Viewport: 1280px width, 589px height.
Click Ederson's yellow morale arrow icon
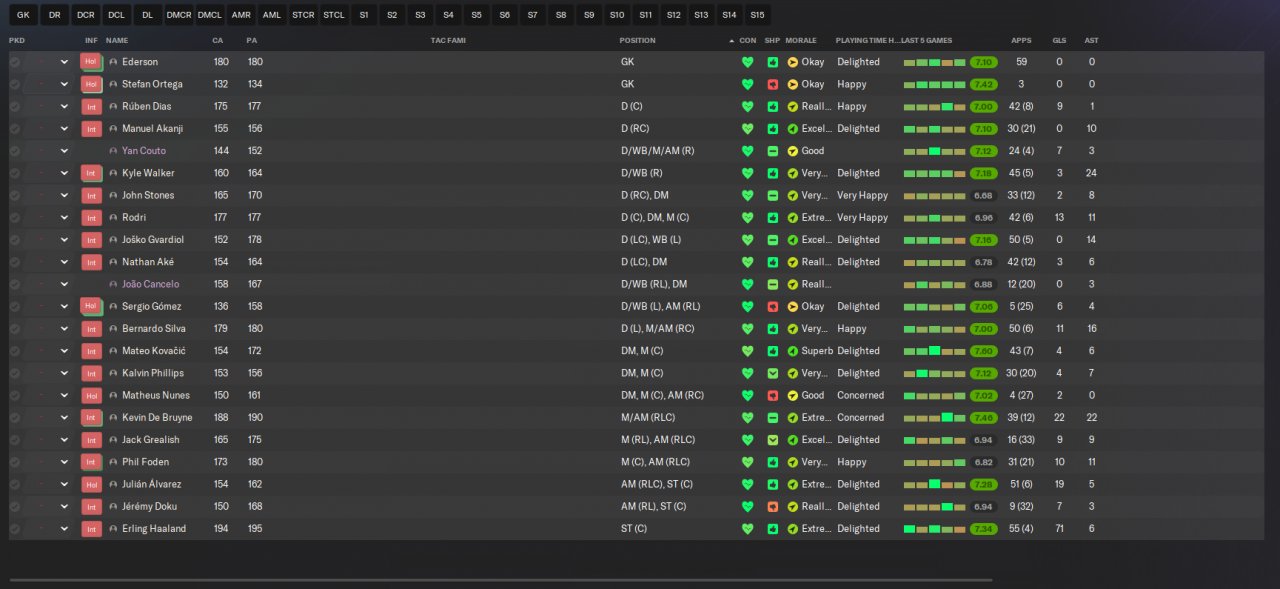coord(793,62)
